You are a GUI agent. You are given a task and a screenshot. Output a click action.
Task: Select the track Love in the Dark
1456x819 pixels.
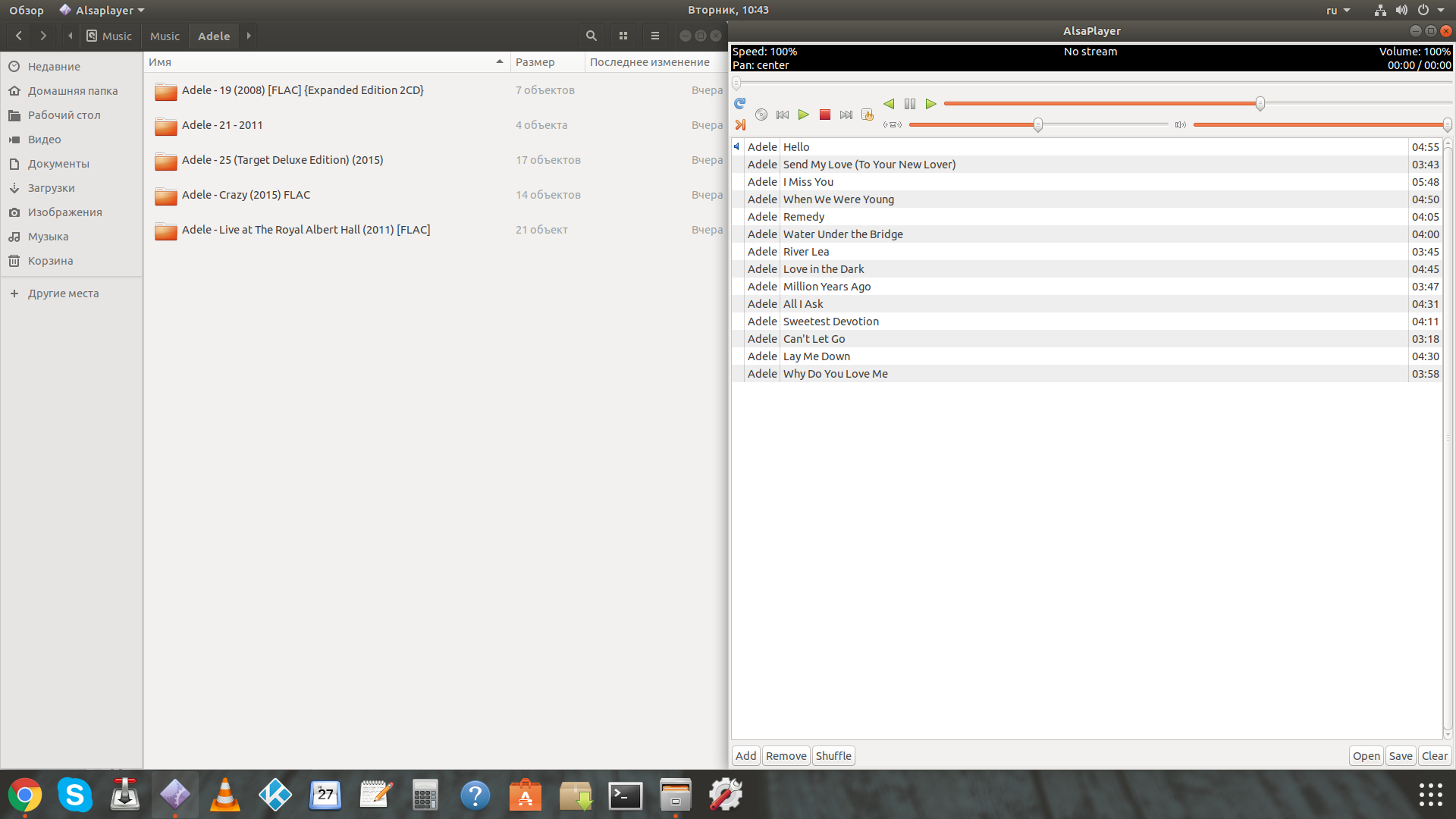(x=1086, y=269)
